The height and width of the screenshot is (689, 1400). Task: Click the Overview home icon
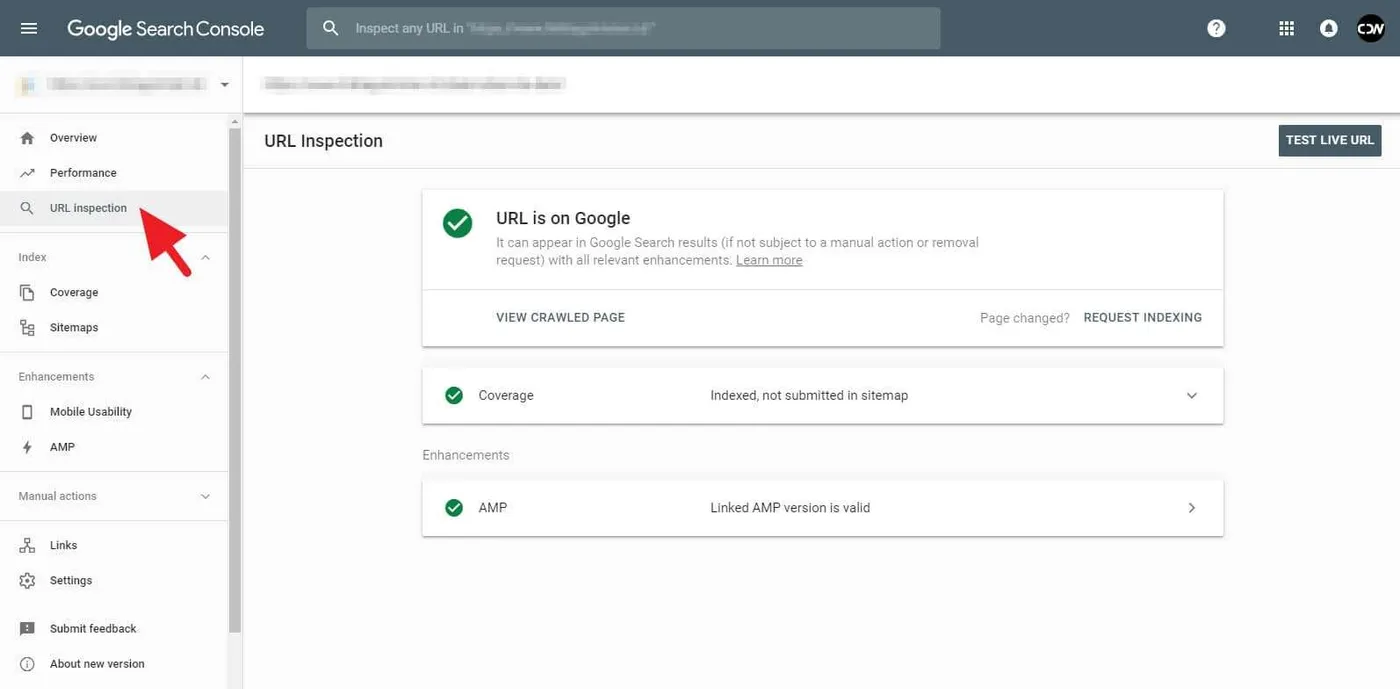(x=27, y=138)
